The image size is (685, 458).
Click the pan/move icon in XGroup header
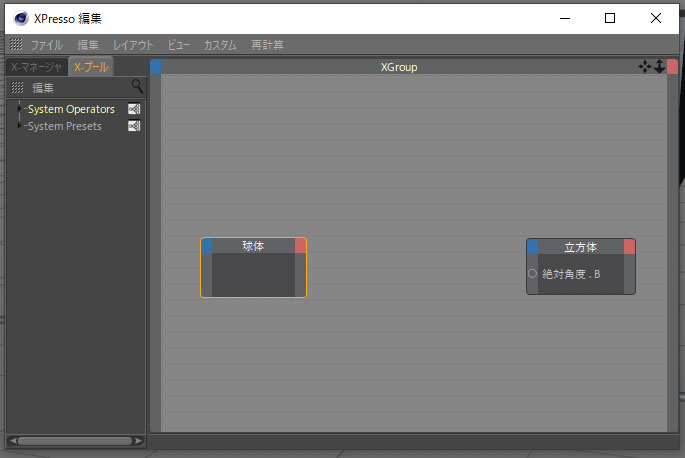coord(645,66)
